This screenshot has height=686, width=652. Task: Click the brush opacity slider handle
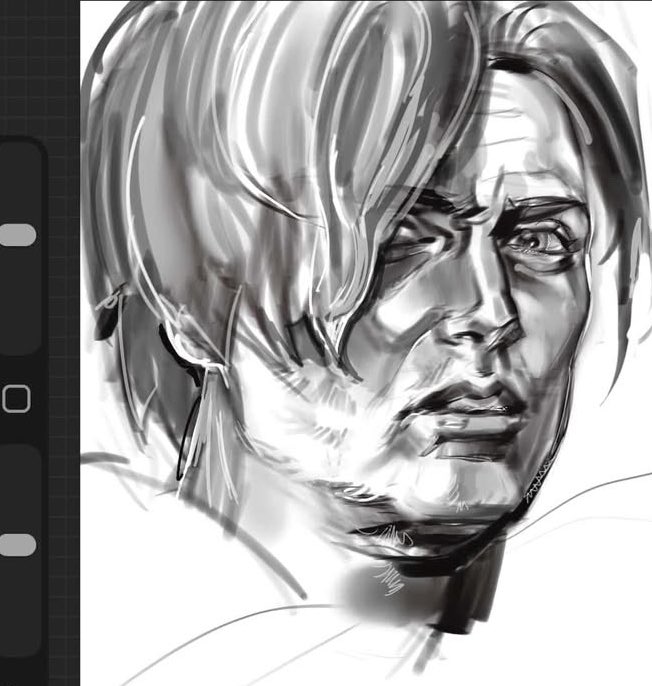pyautogui.click(x=17, y=545)
